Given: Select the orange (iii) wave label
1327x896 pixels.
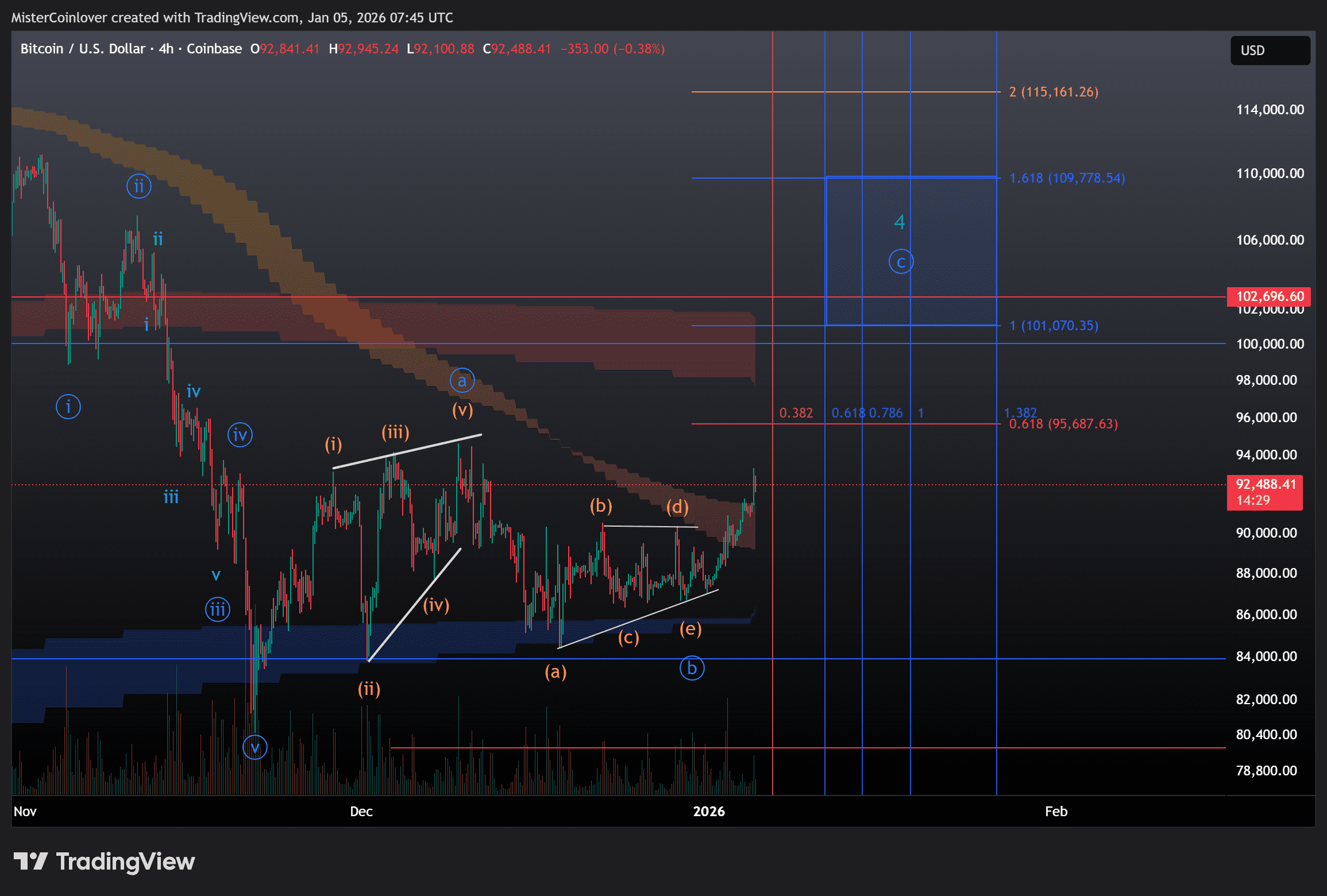Looking at the screenshot, I should point(395,432).
